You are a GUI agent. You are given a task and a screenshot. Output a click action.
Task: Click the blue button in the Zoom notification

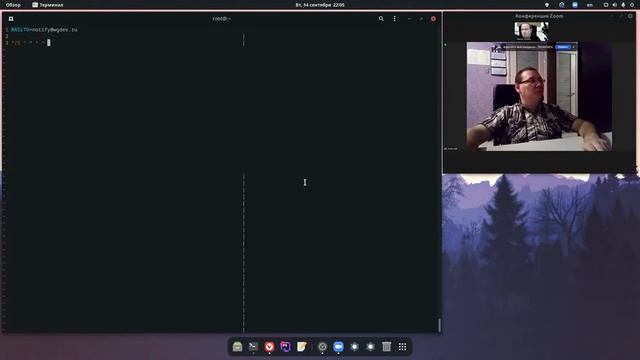point(563,47)
